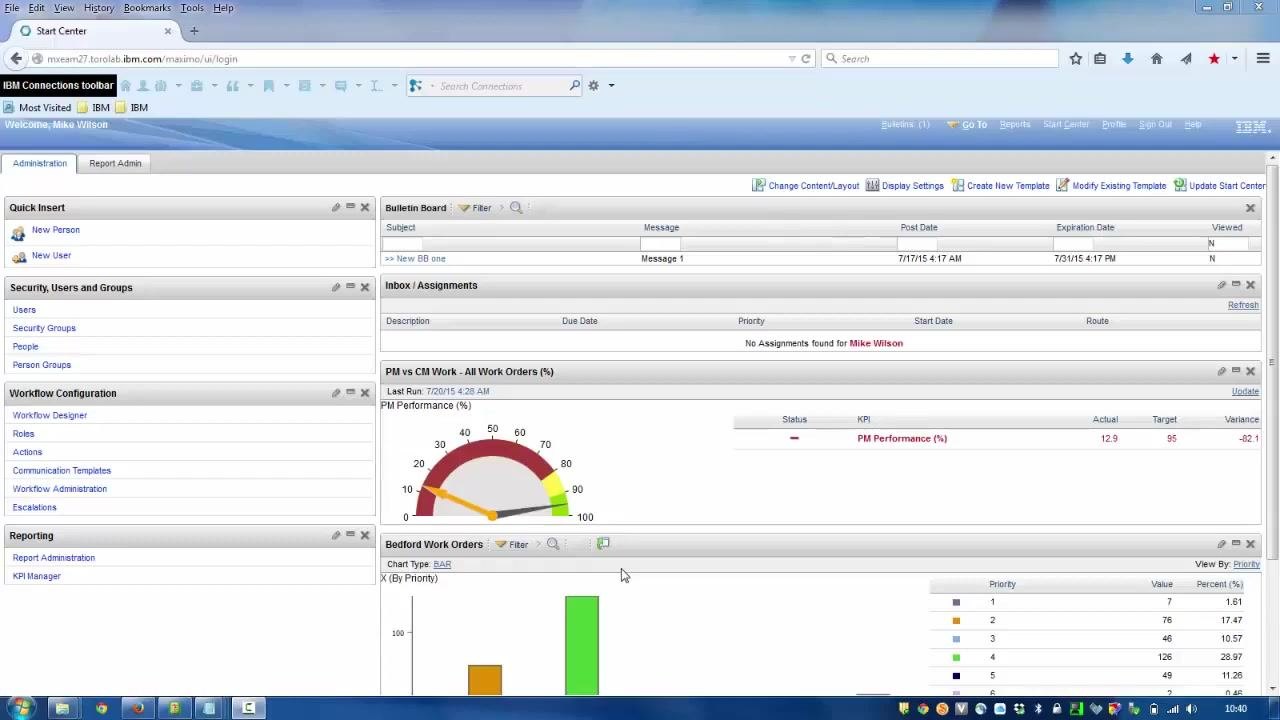Edit the Quick Insert portlet with pencil icon

pyautogui.click(x=336, y=207)
